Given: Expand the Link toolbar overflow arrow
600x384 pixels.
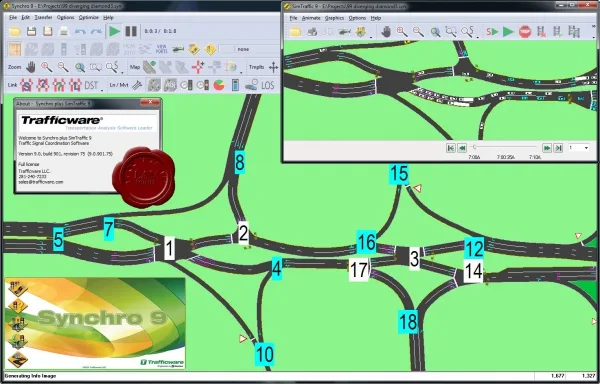Looking at the screenshot, I should pos(102,90).
